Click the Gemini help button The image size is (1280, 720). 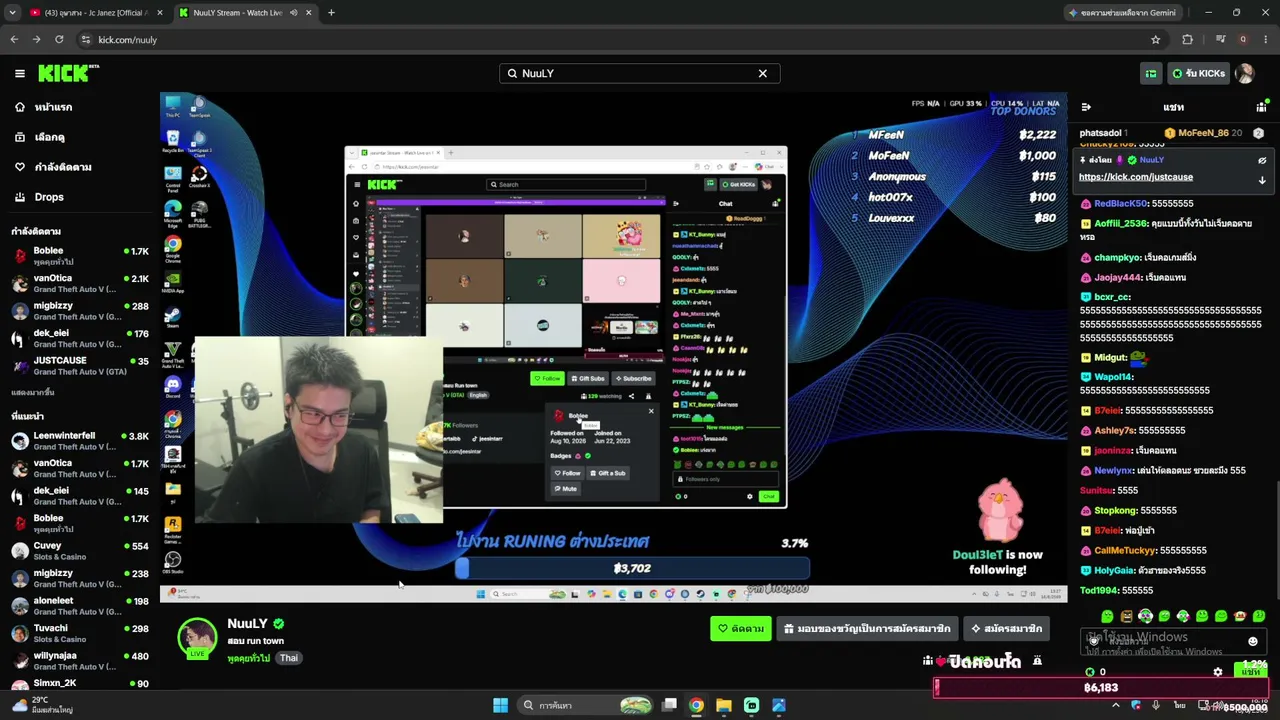(1125, 13)
